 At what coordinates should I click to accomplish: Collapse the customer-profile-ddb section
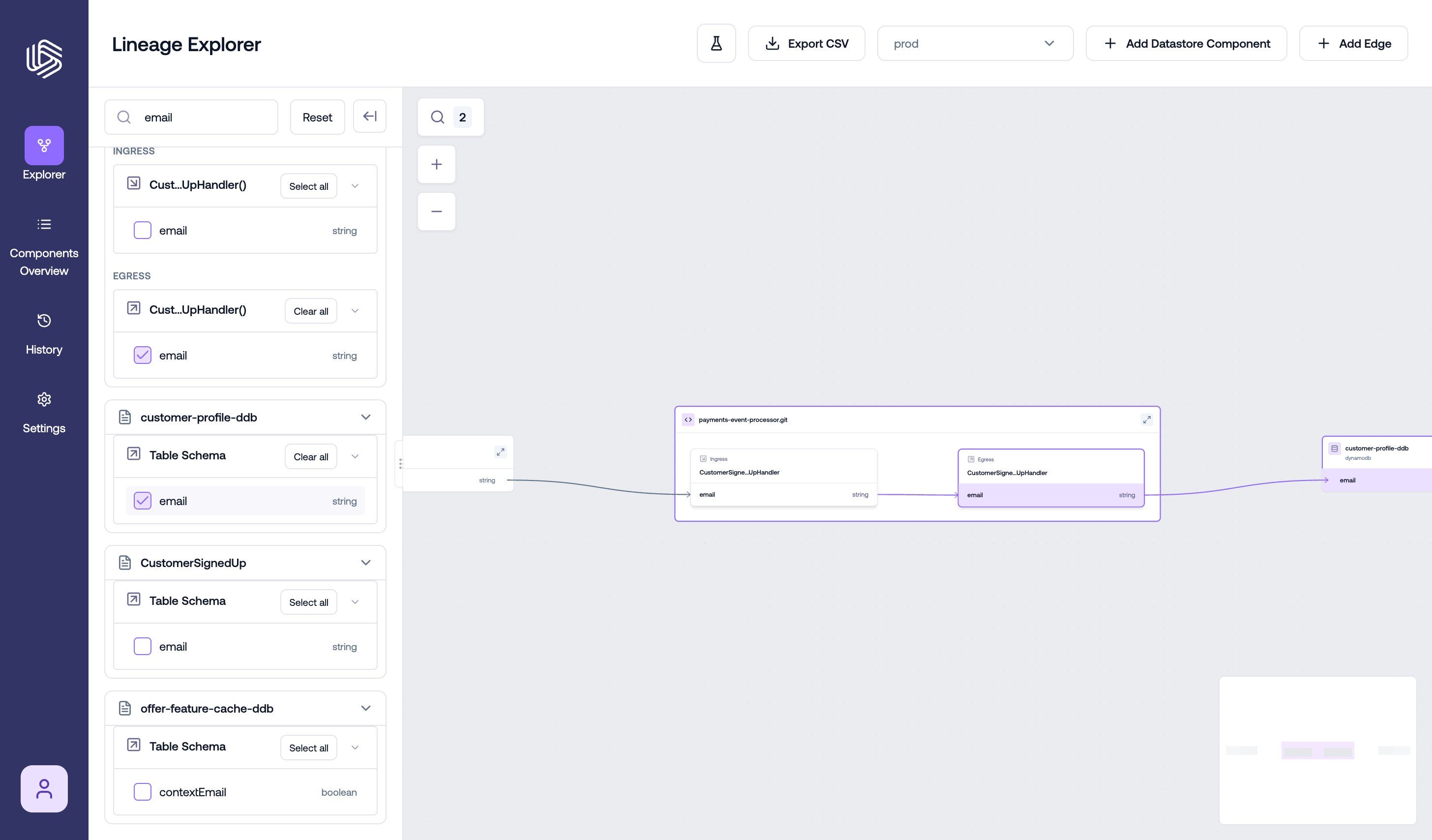tap(366, 417)
